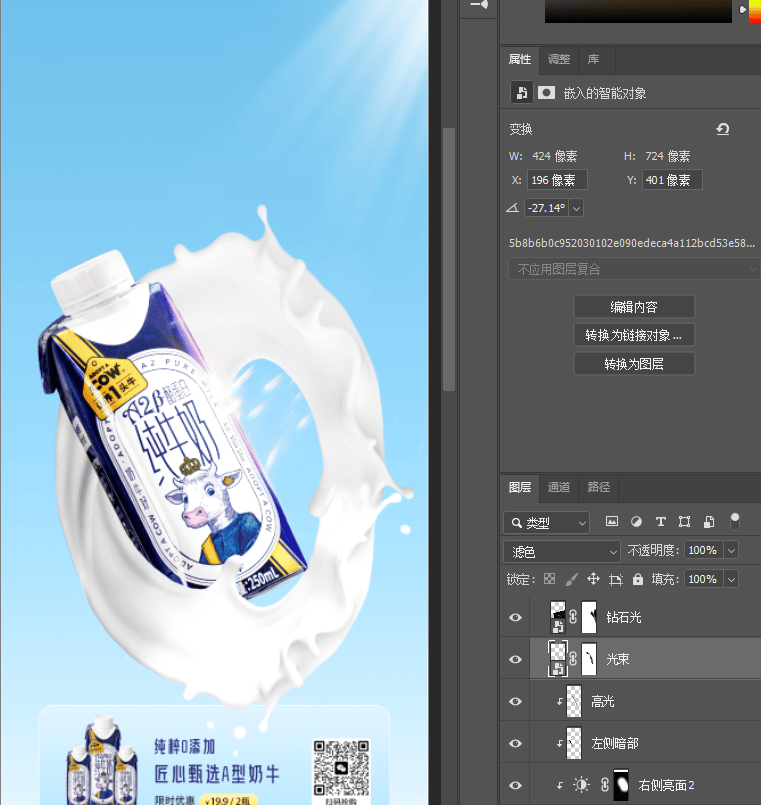
Task: Click the Y position field 401 像素
Action: click(672, 180)
